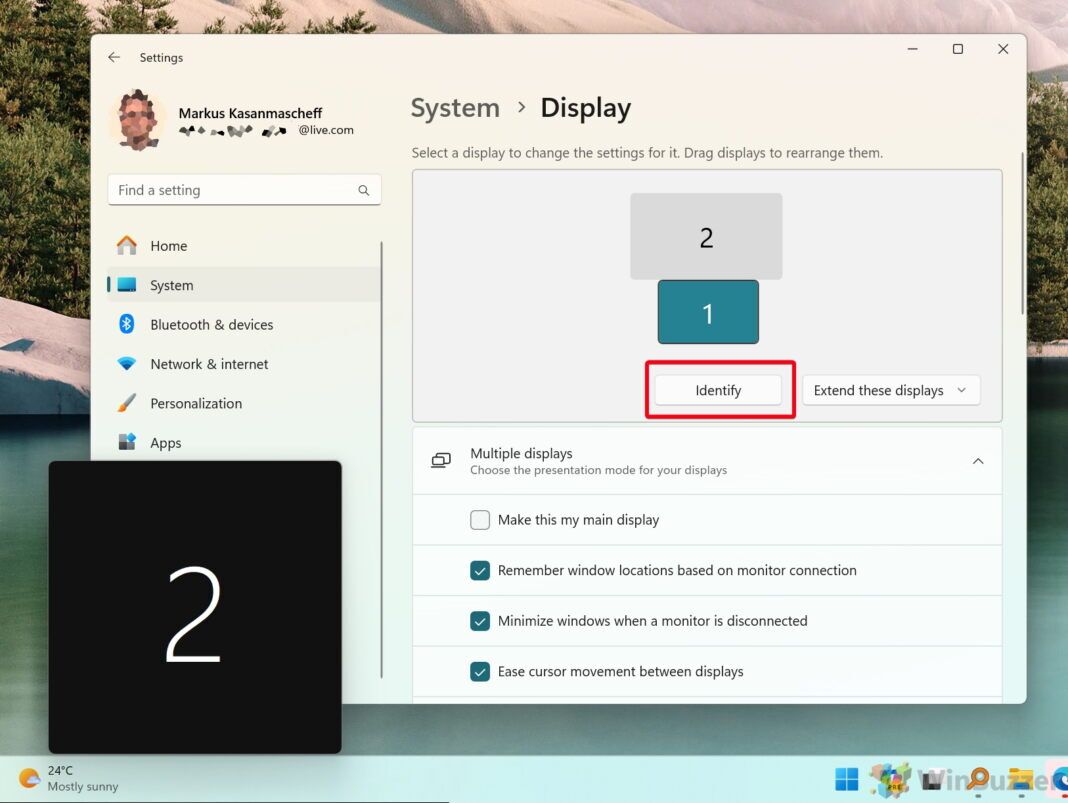1068x803 pixels.
Task: Open the 24°C Mostly sunny weather widget
Action: pyautogui.click(x=68, y=778)
